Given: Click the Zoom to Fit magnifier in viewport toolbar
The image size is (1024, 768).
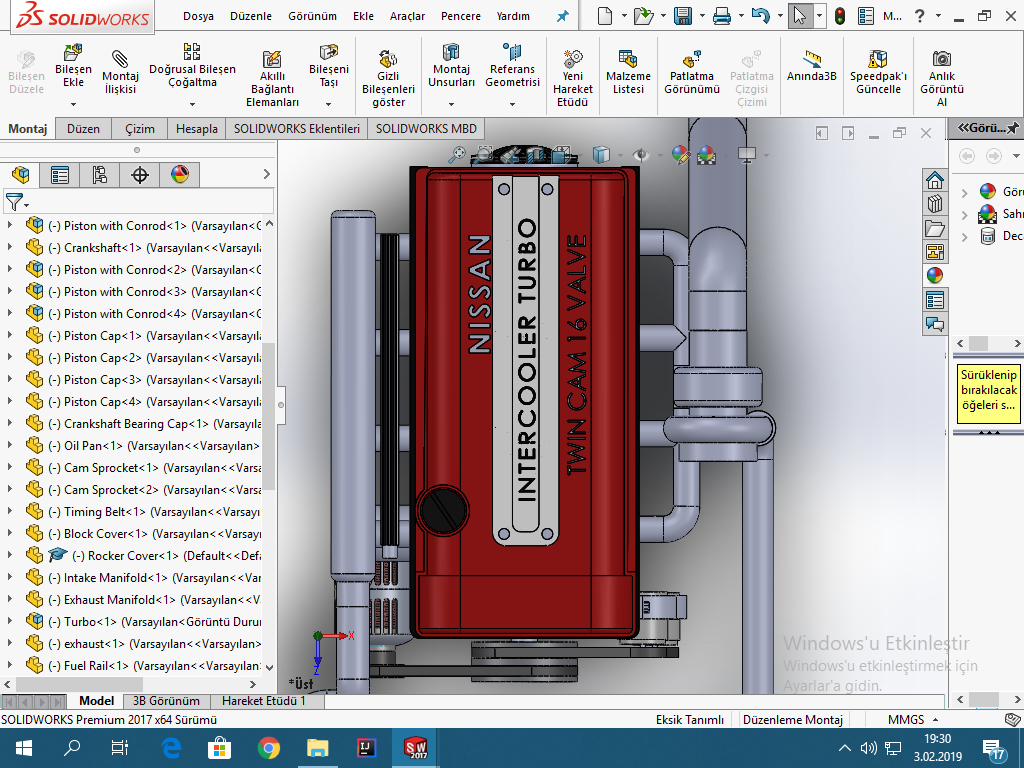Looking at the screenshot, I should pos(456,155).
